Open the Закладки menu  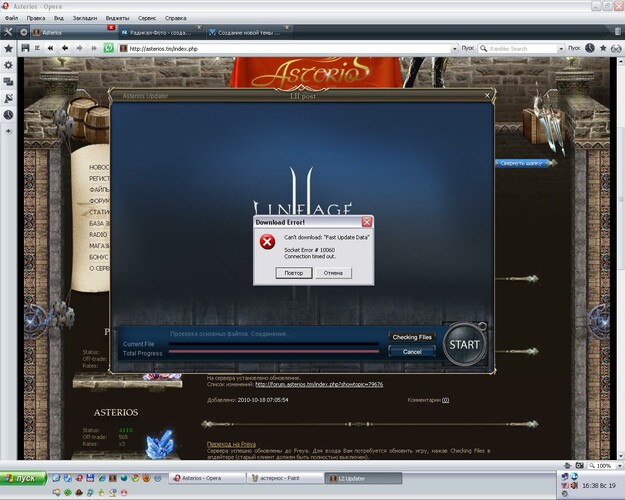click(85, 18)
